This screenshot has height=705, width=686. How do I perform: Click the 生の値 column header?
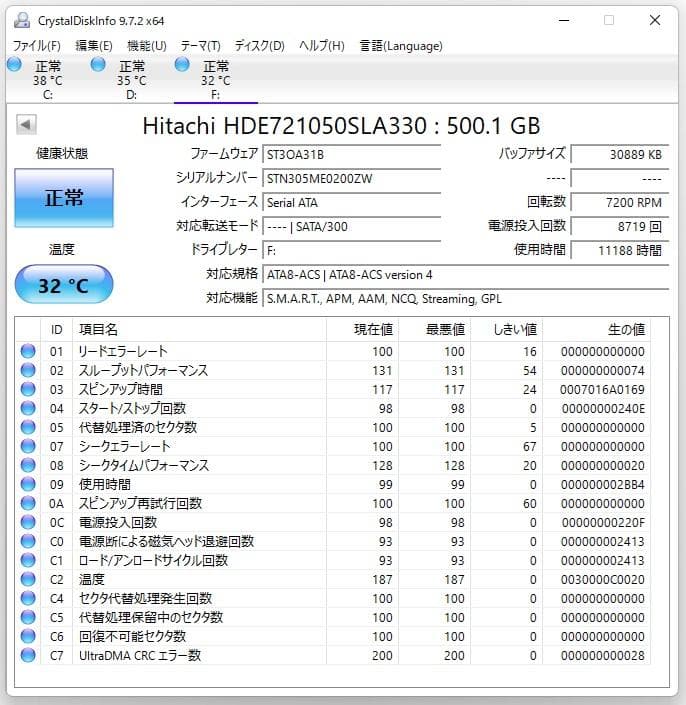[x=596, y=330]
